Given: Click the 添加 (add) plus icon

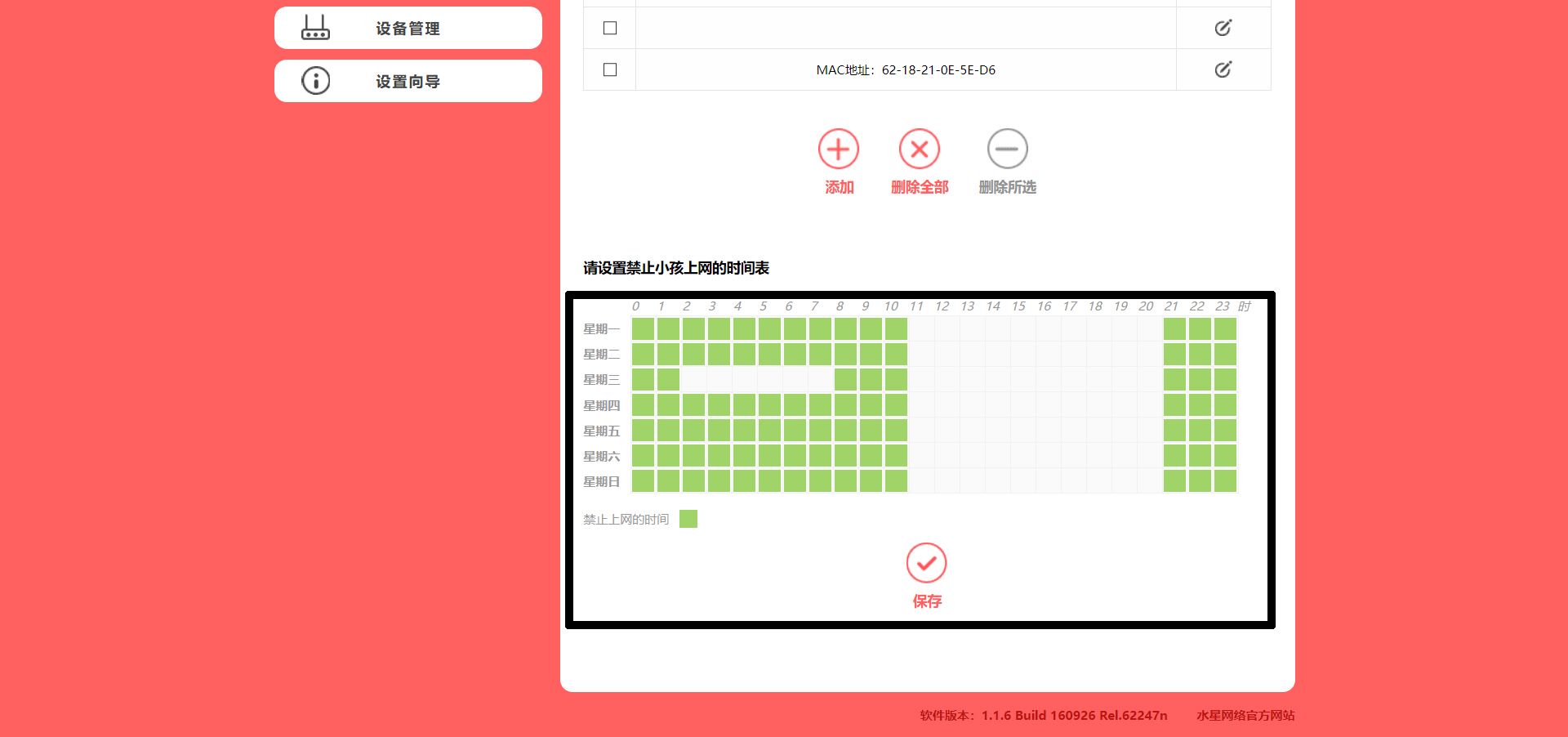Looking at the screenshot, I should pyautogui.click(x=838, y=150).
